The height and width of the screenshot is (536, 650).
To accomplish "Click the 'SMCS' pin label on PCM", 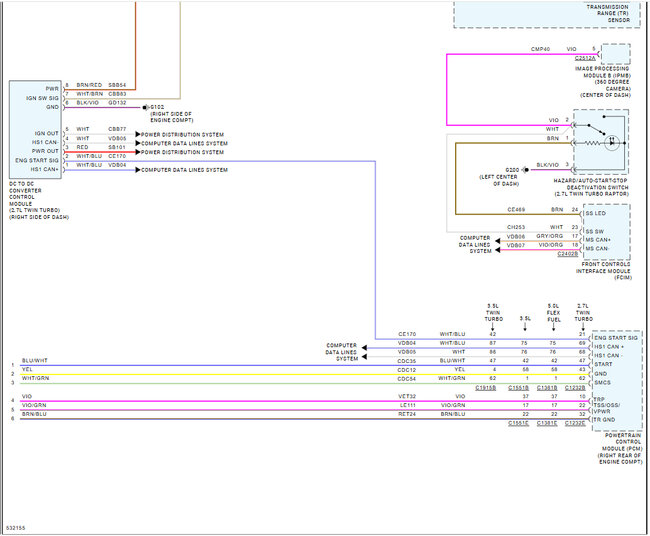I will (x=602, y=383).
